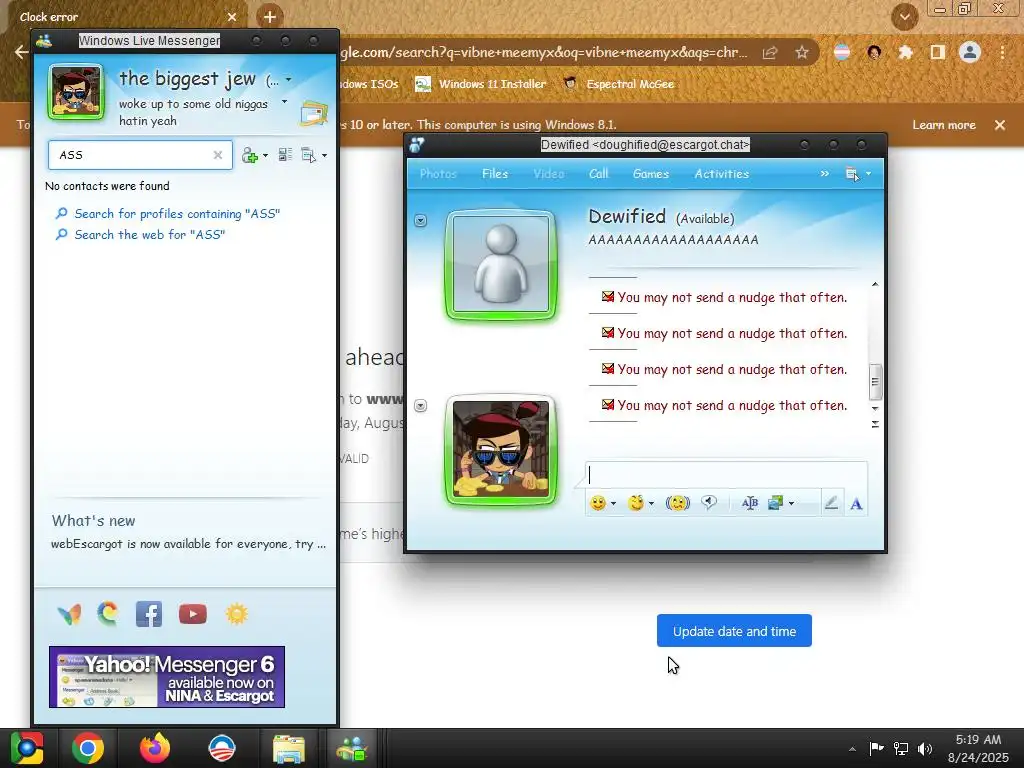Open File Explorer from the taskbar
Screen dimensions: 1024x768
tap(288, 748)
